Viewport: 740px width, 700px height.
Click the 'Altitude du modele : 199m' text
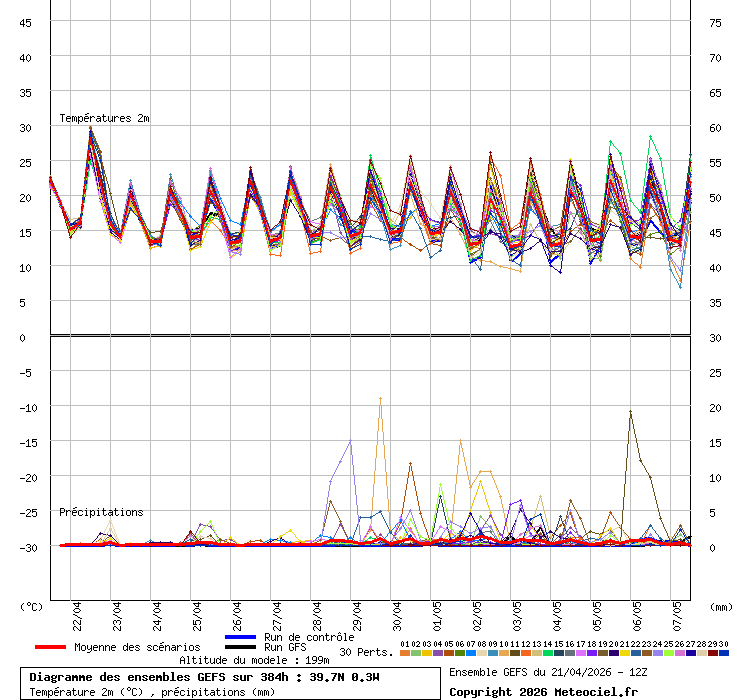(254, 660)
